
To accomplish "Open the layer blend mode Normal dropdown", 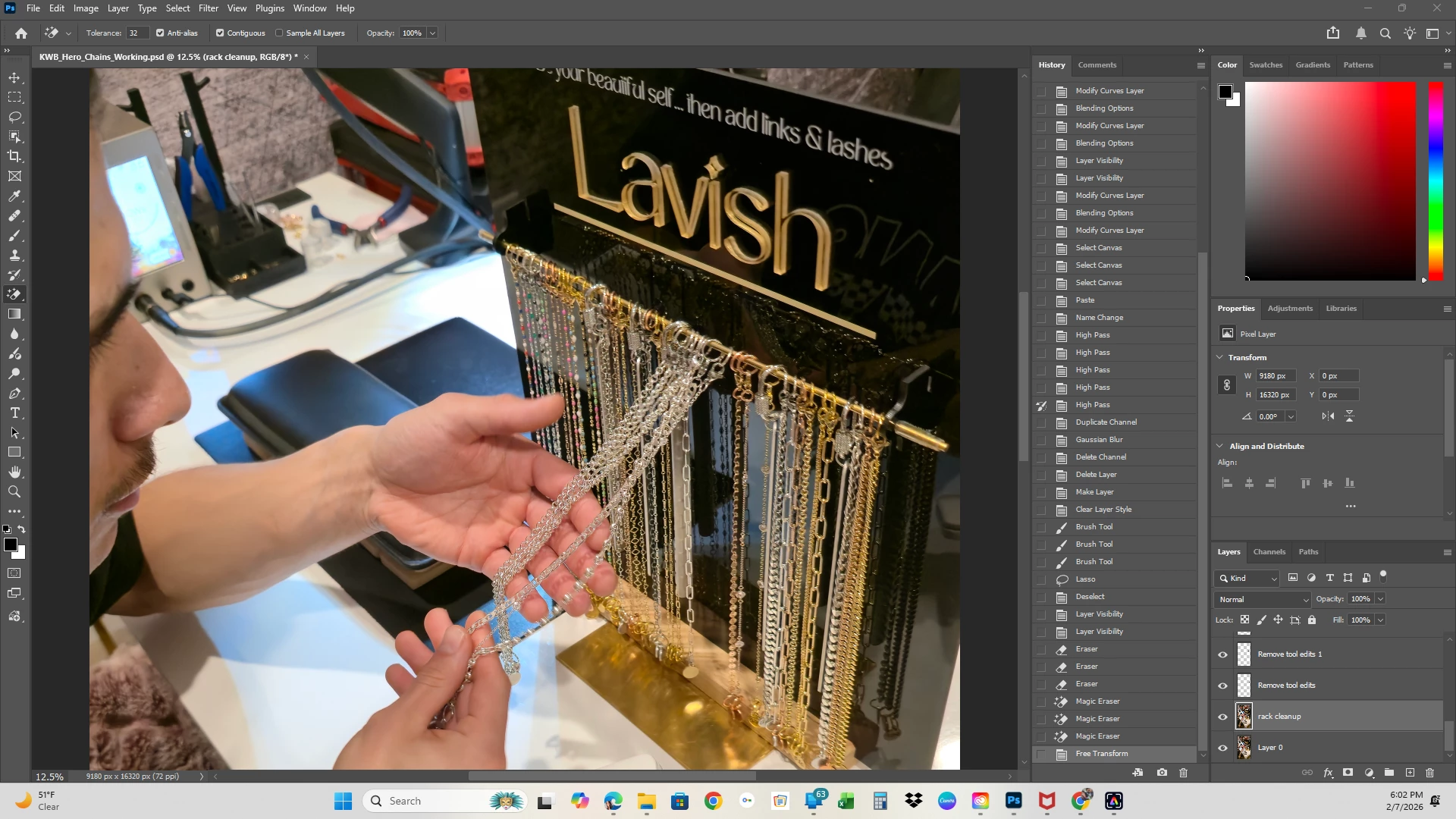I will click(1262, 599).
